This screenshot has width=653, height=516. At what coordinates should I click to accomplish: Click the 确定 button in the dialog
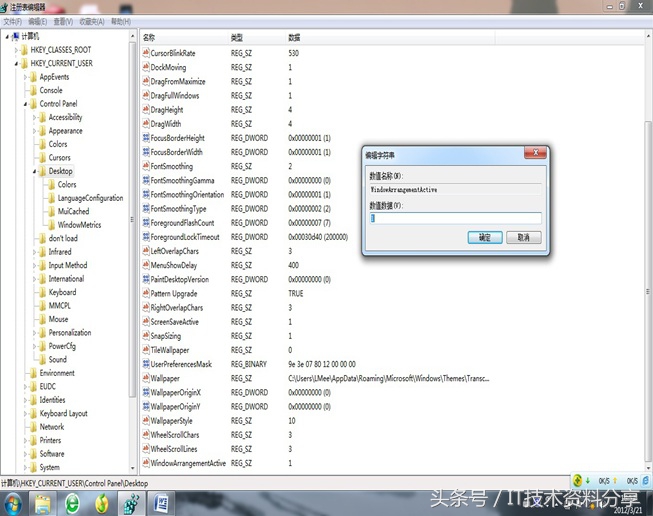coord(484,238)
